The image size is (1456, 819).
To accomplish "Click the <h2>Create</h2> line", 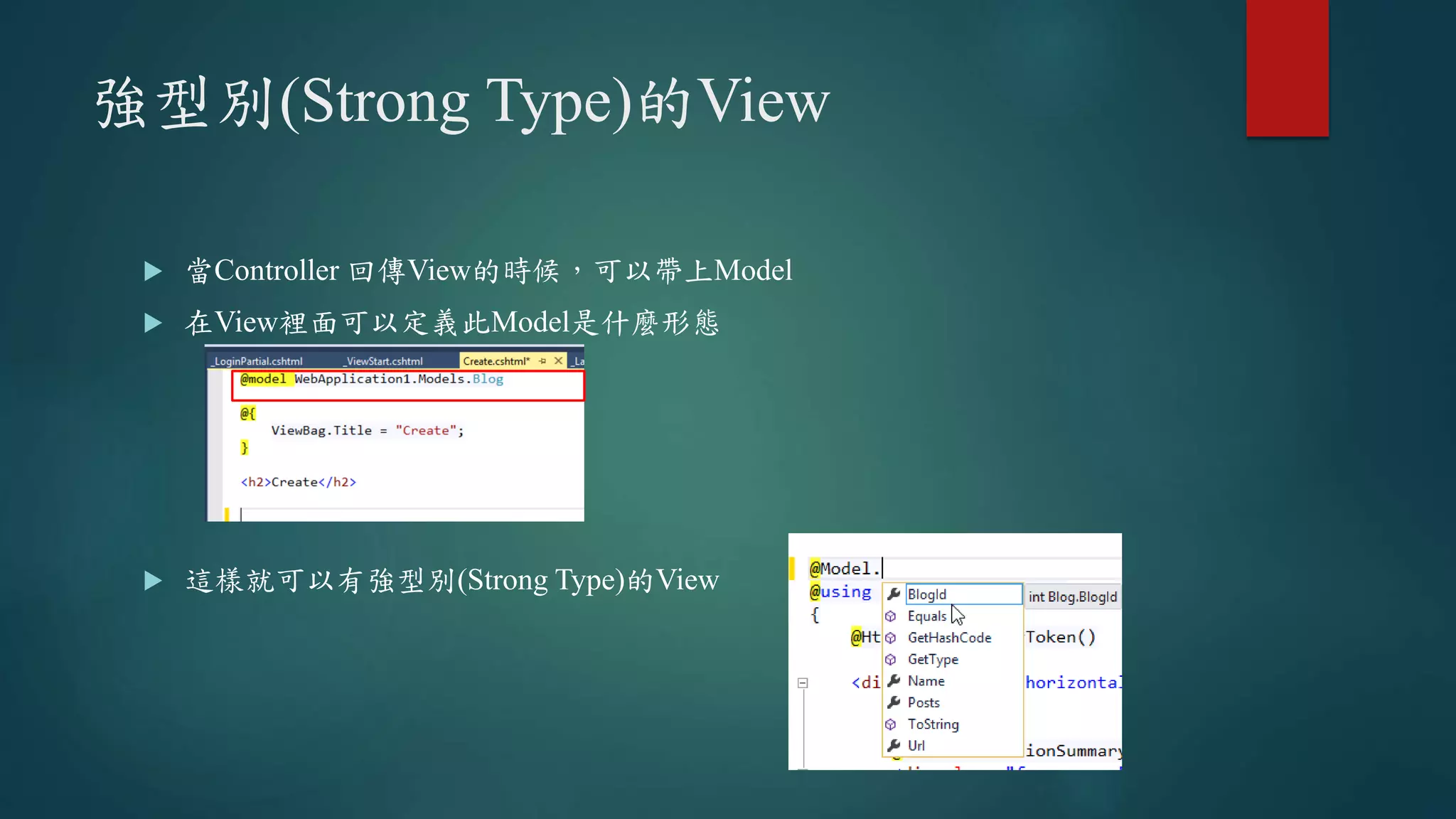I will 299,482.
